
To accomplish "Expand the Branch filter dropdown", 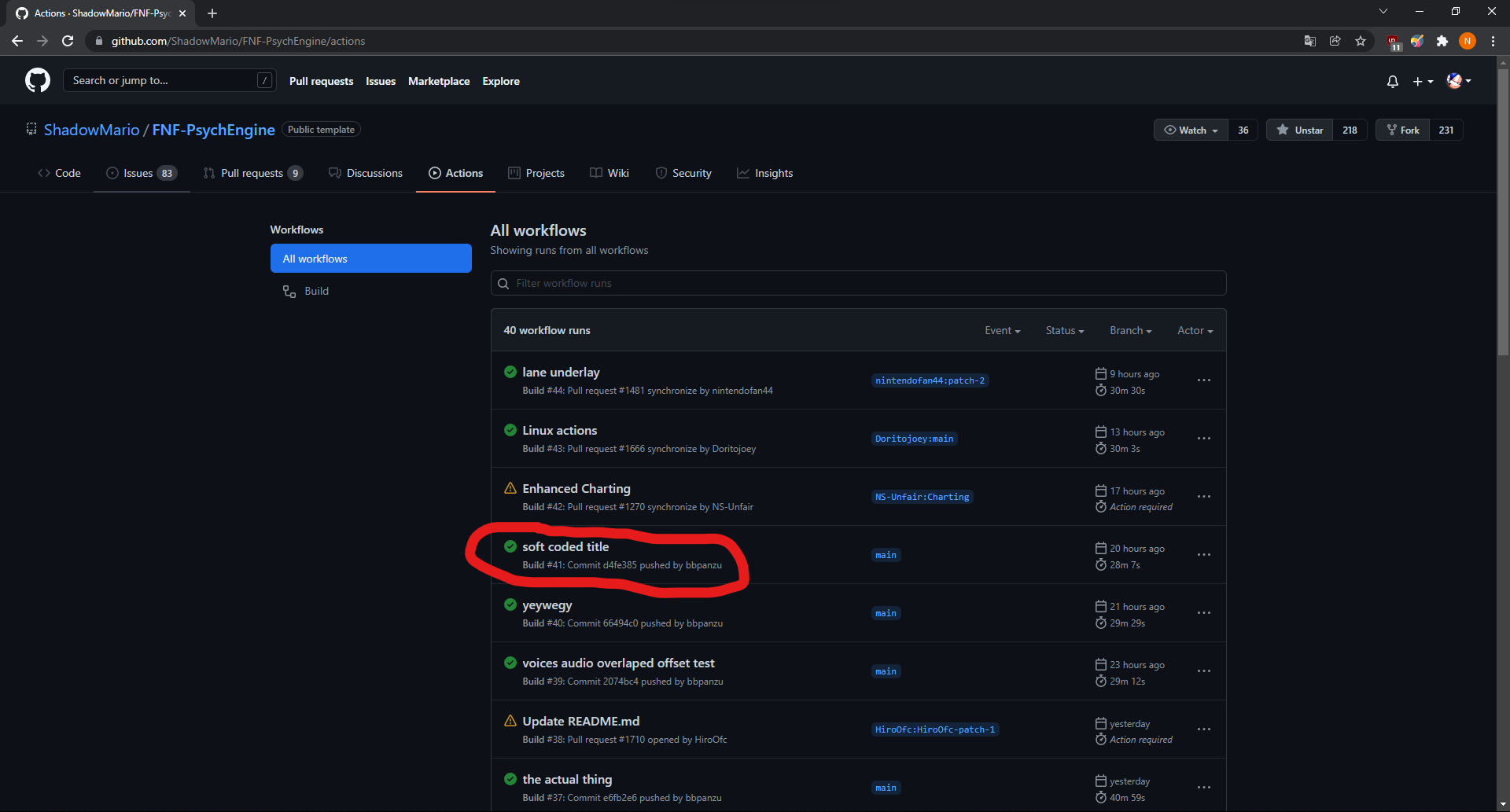I will (1130, 330).
